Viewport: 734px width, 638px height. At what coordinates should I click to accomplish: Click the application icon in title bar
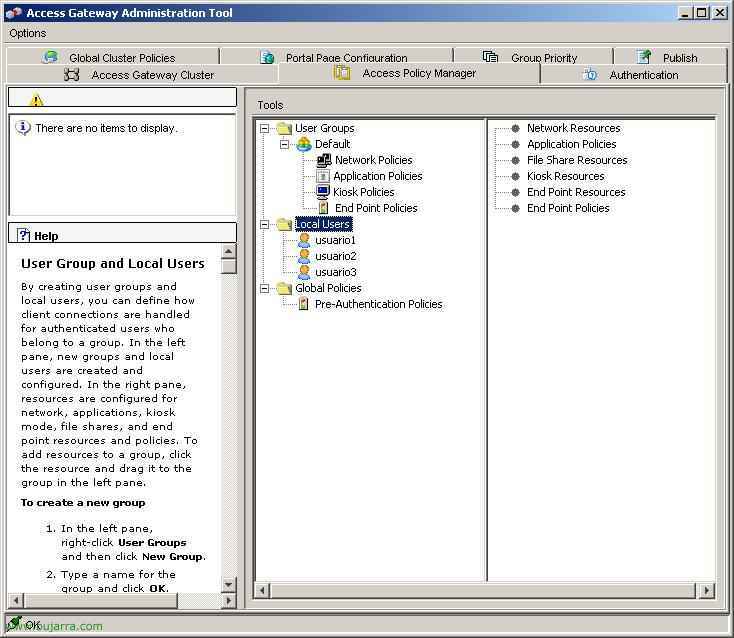14,13
